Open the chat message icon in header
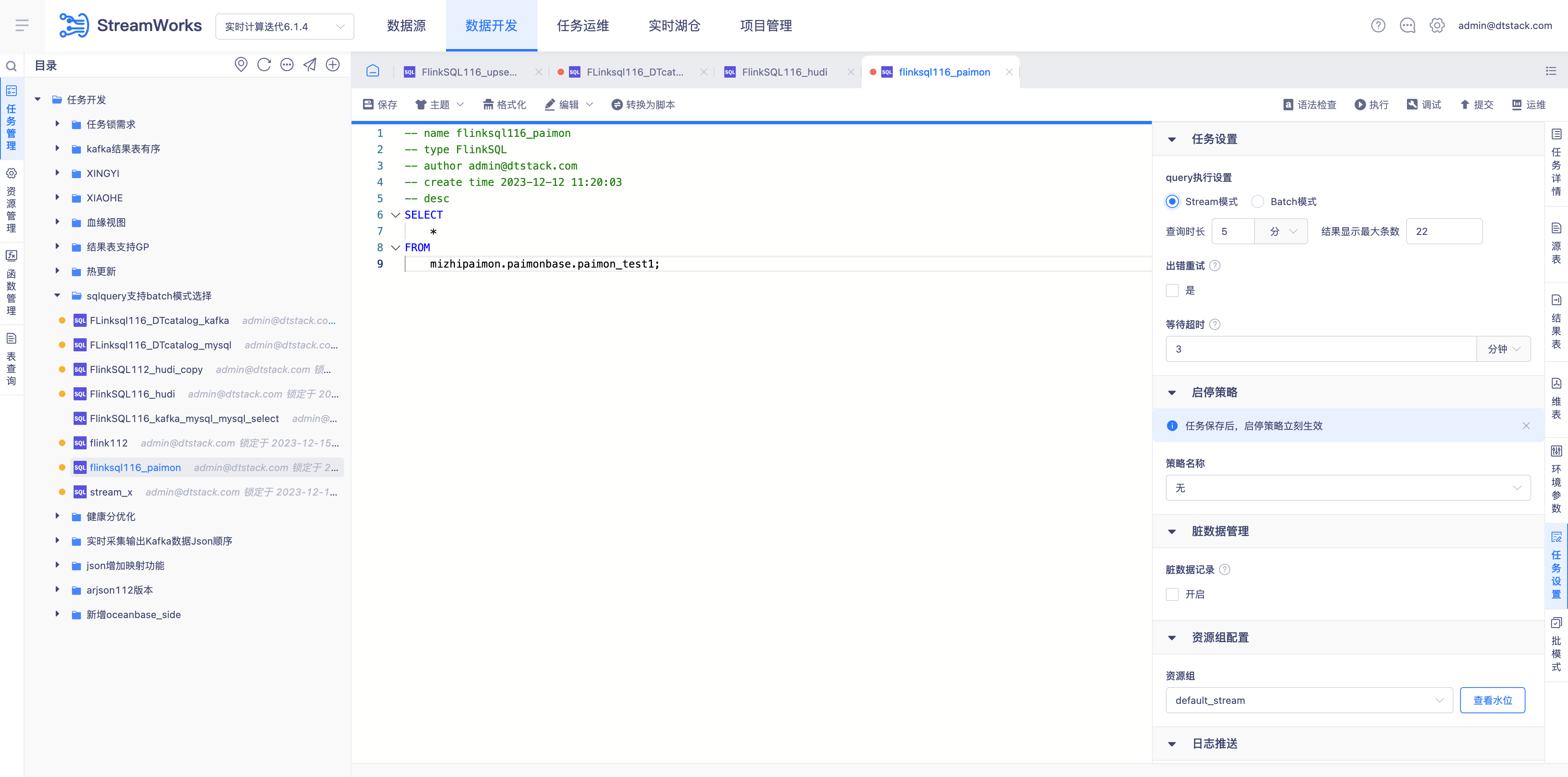This screenshot has width=1568, height=777. coord(1407,26)
